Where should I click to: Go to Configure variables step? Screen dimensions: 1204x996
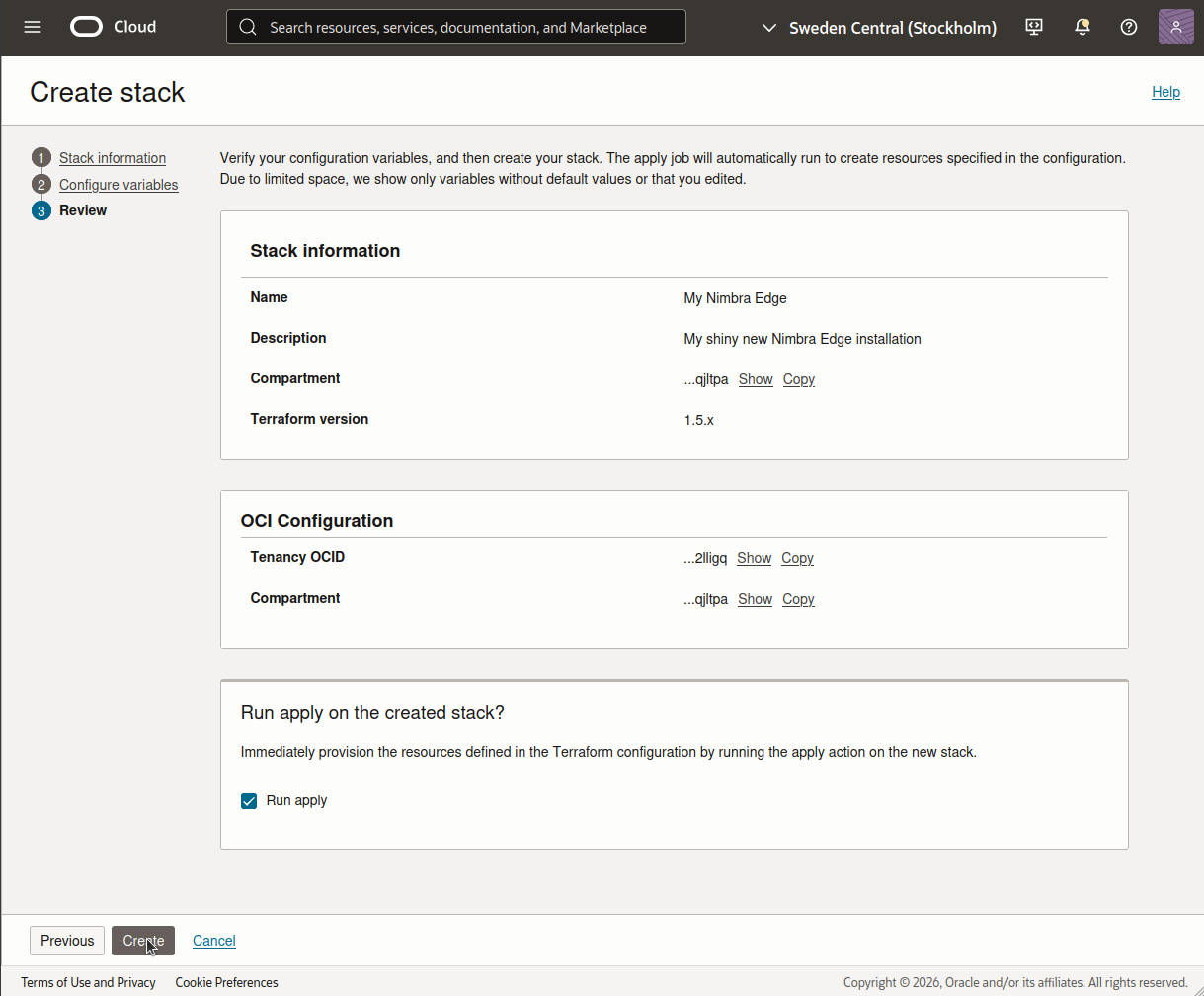click(119, 185)
